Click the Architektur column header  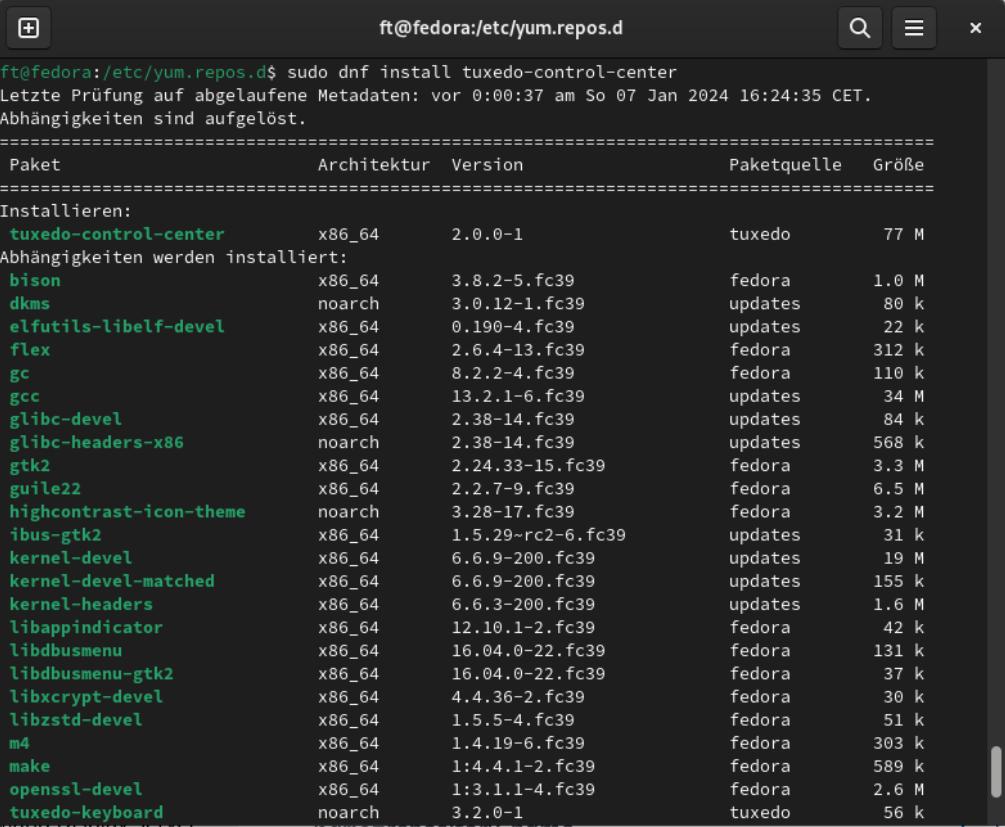[374, 165]
